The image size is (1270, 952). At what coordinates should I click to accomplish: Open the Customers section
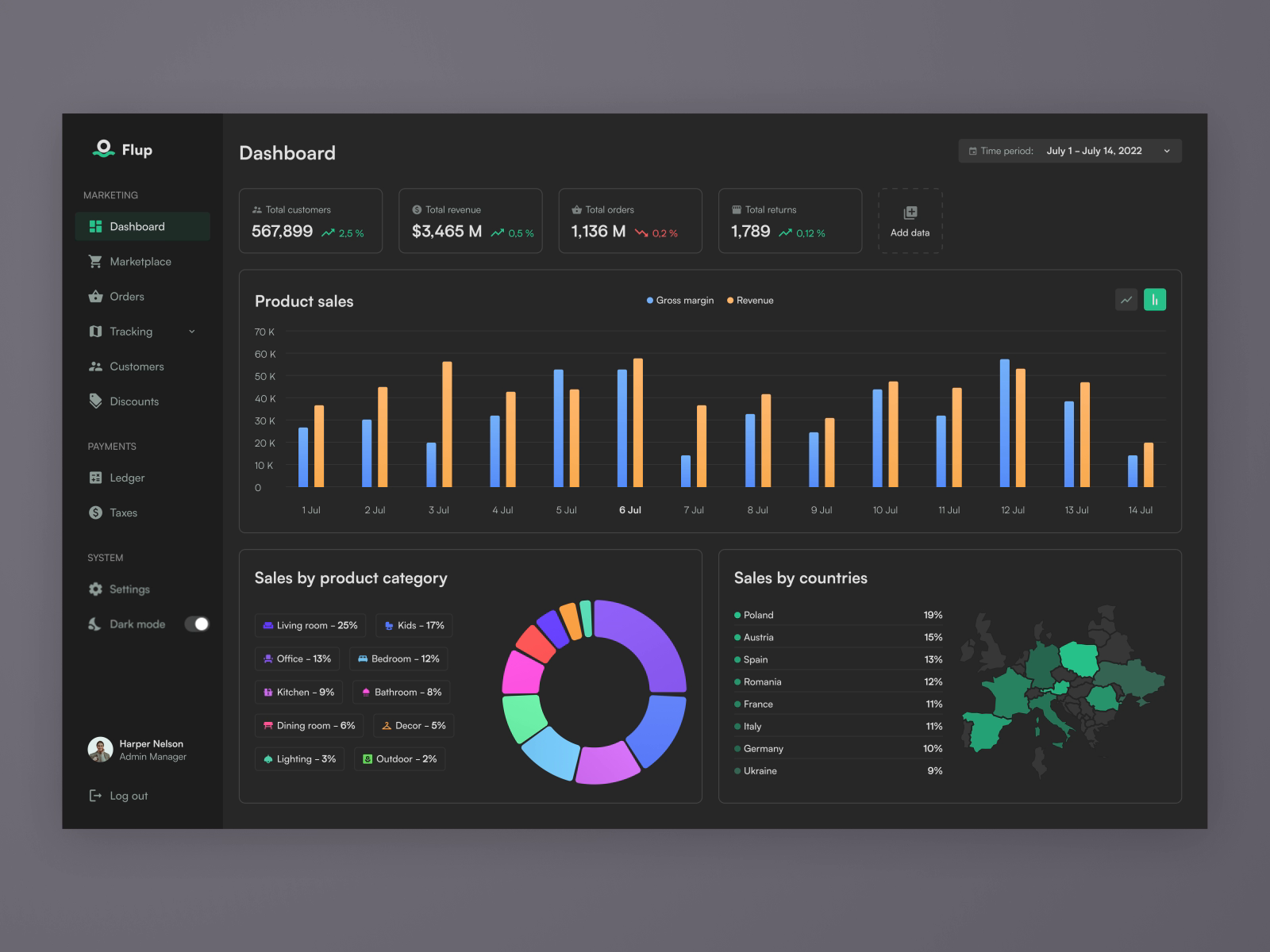tap(137, 367)
